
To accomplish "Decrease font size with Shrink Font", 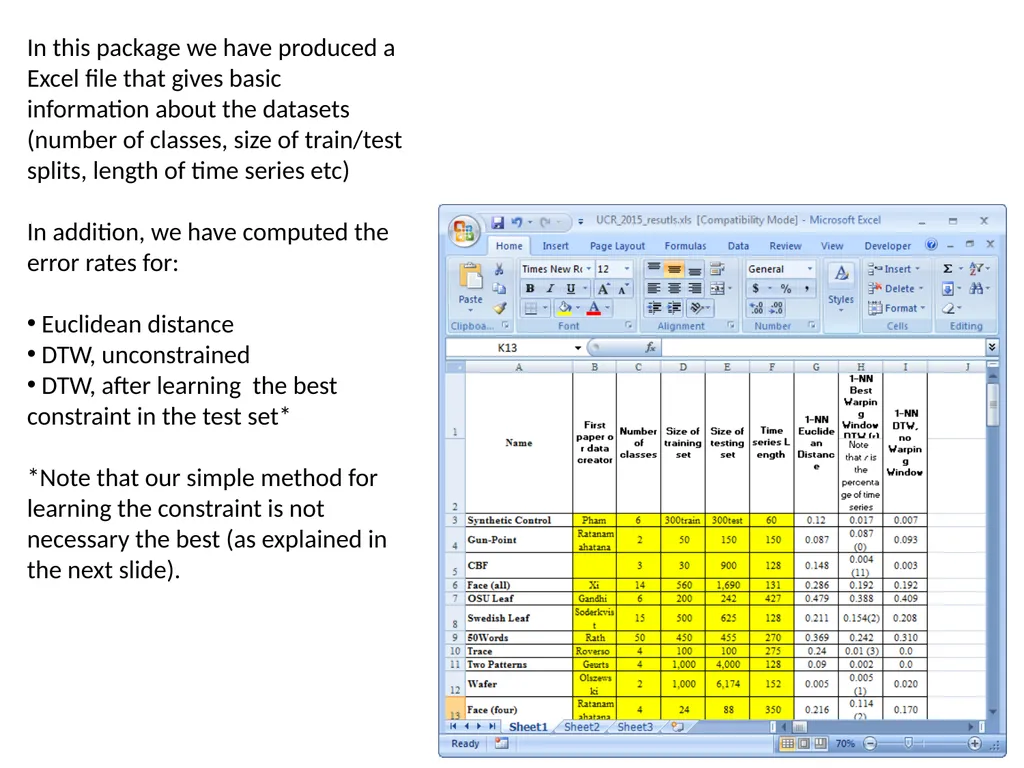I will click(x=623, y=289).
